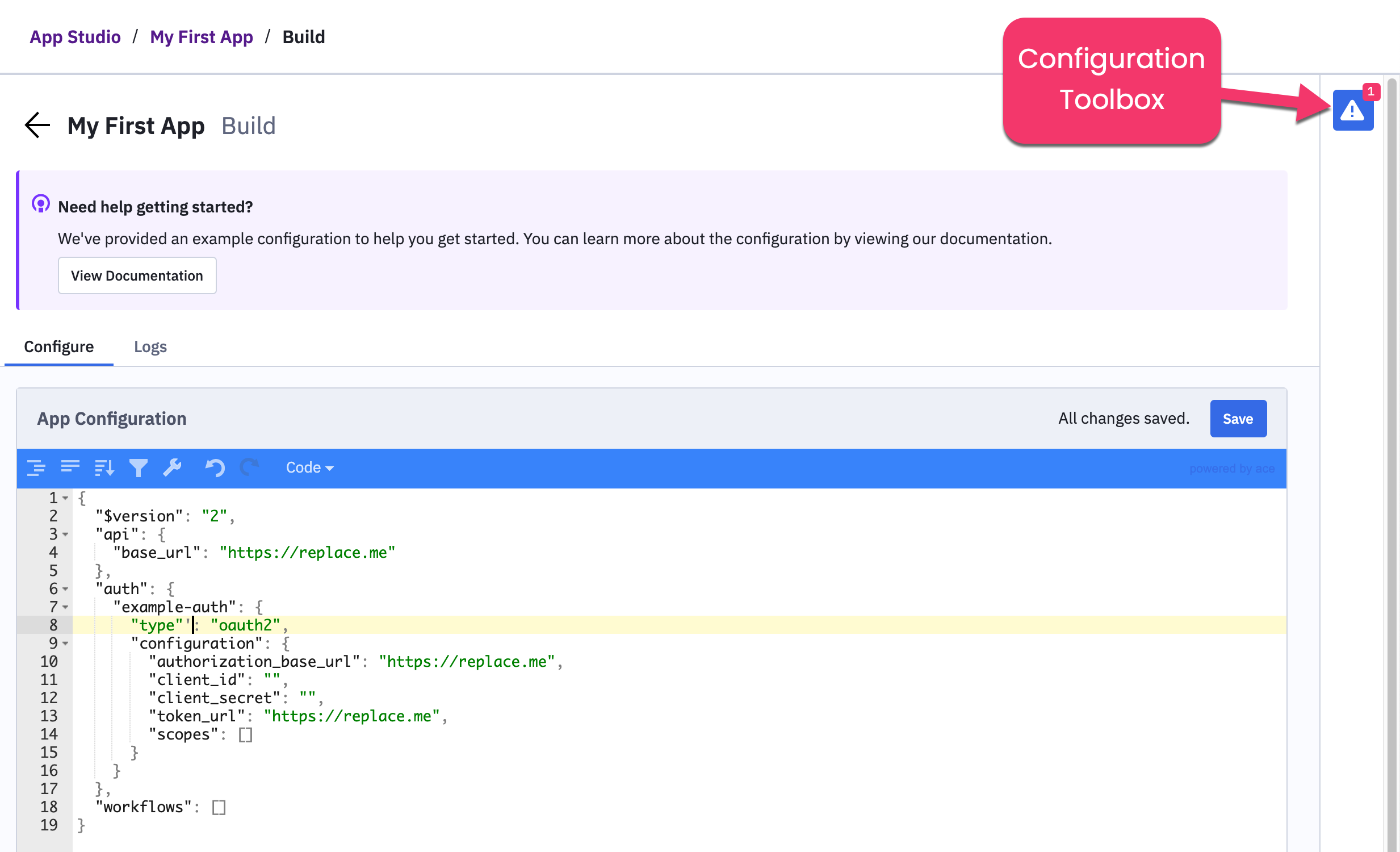Collapse the "example-auth" block on line 7

pyautogui.click(x=66, y=607)
